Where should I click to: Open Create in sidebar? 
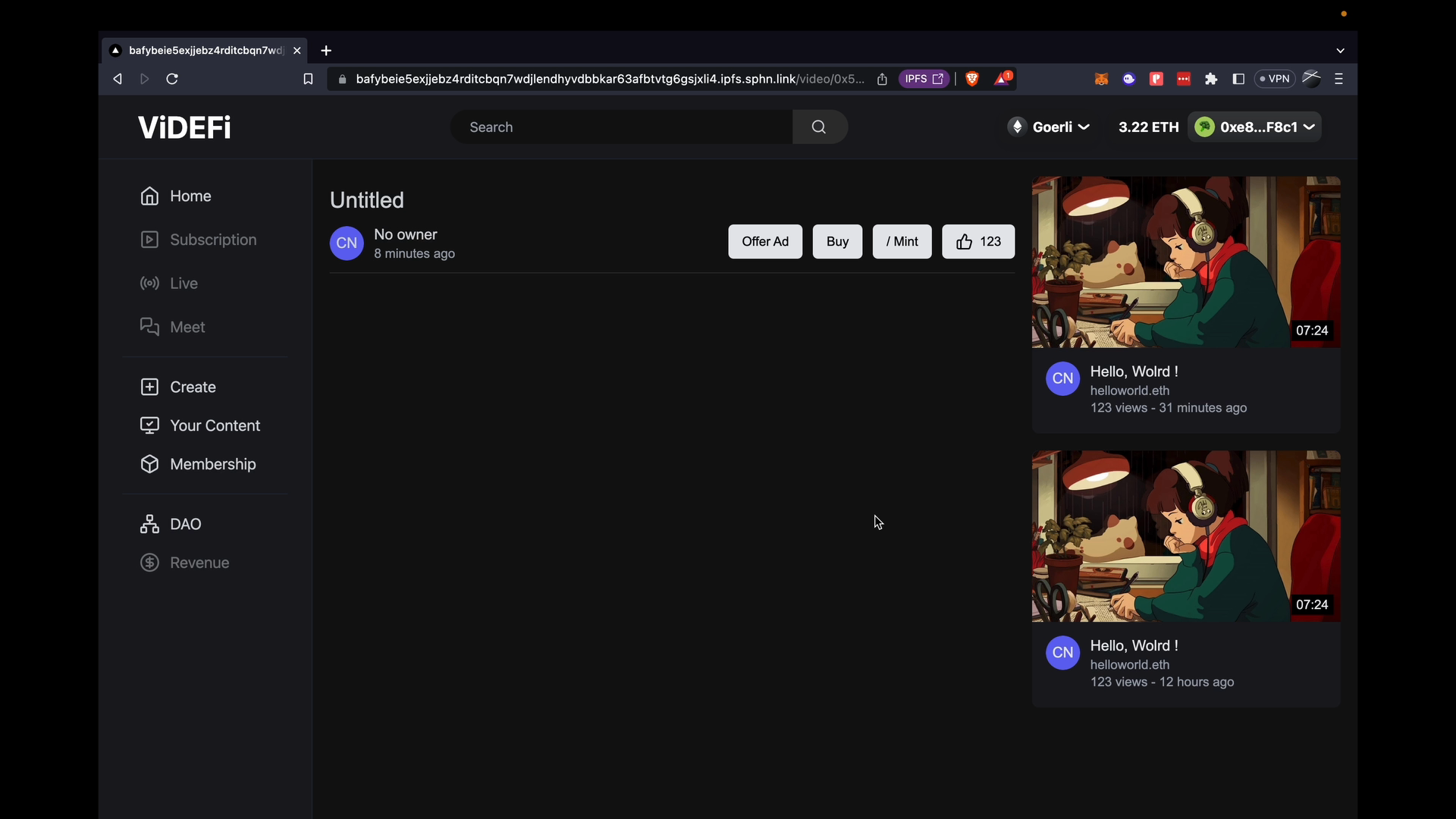point(178,387)
